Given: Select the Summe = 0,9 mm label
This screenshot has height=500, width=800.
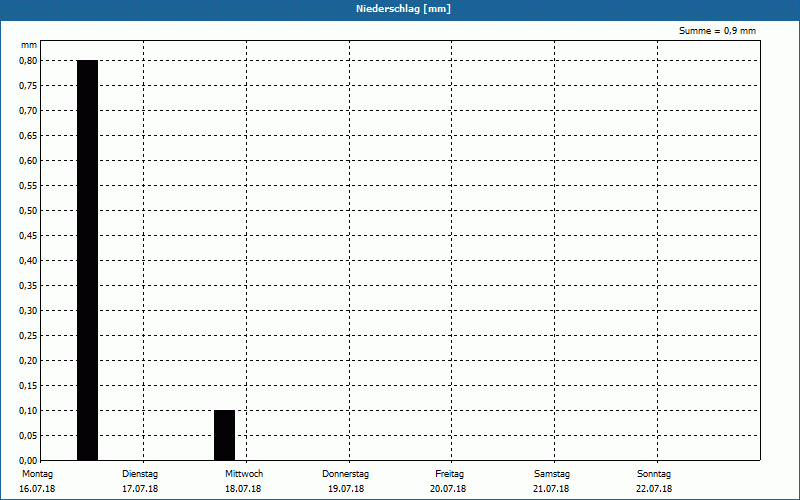Looking at the screenshot, I should coord(717,31).
